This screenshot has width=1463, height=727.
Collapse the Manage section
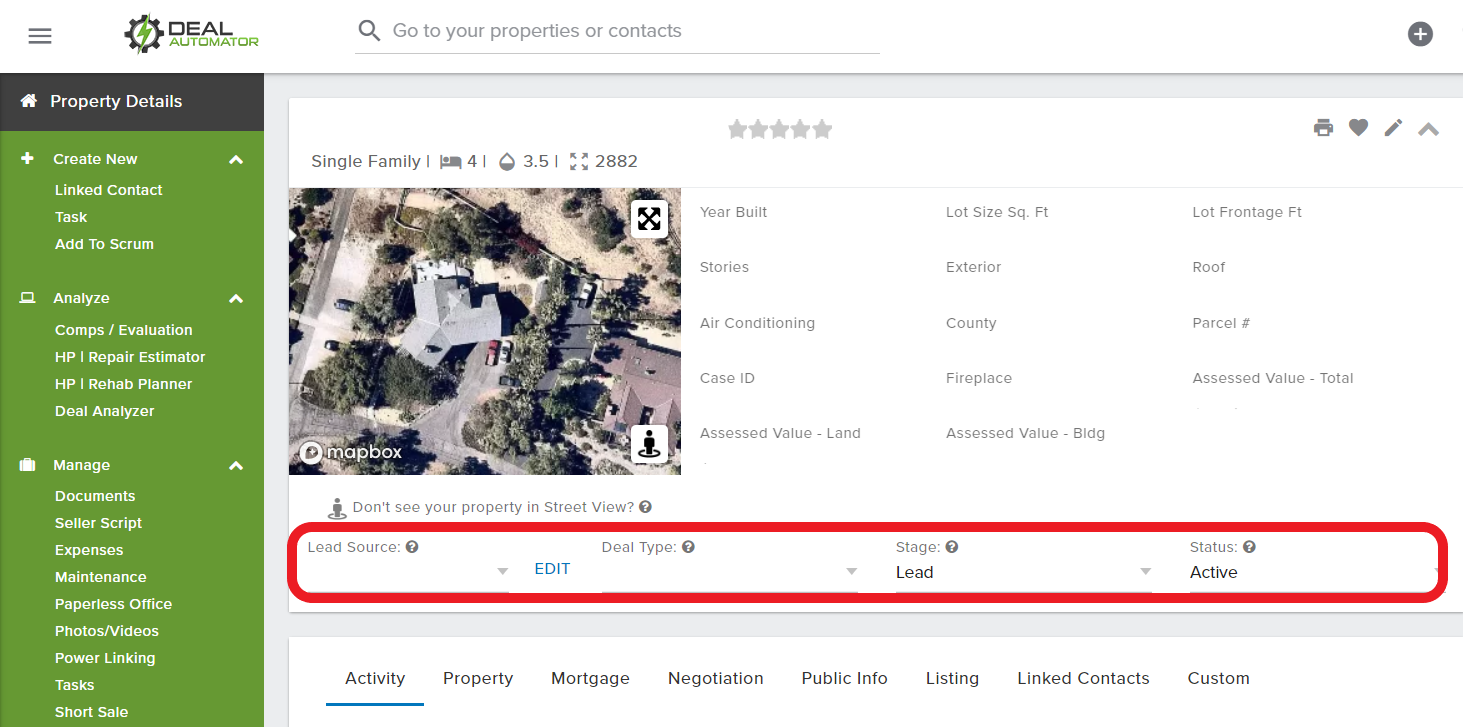point(236,466)
